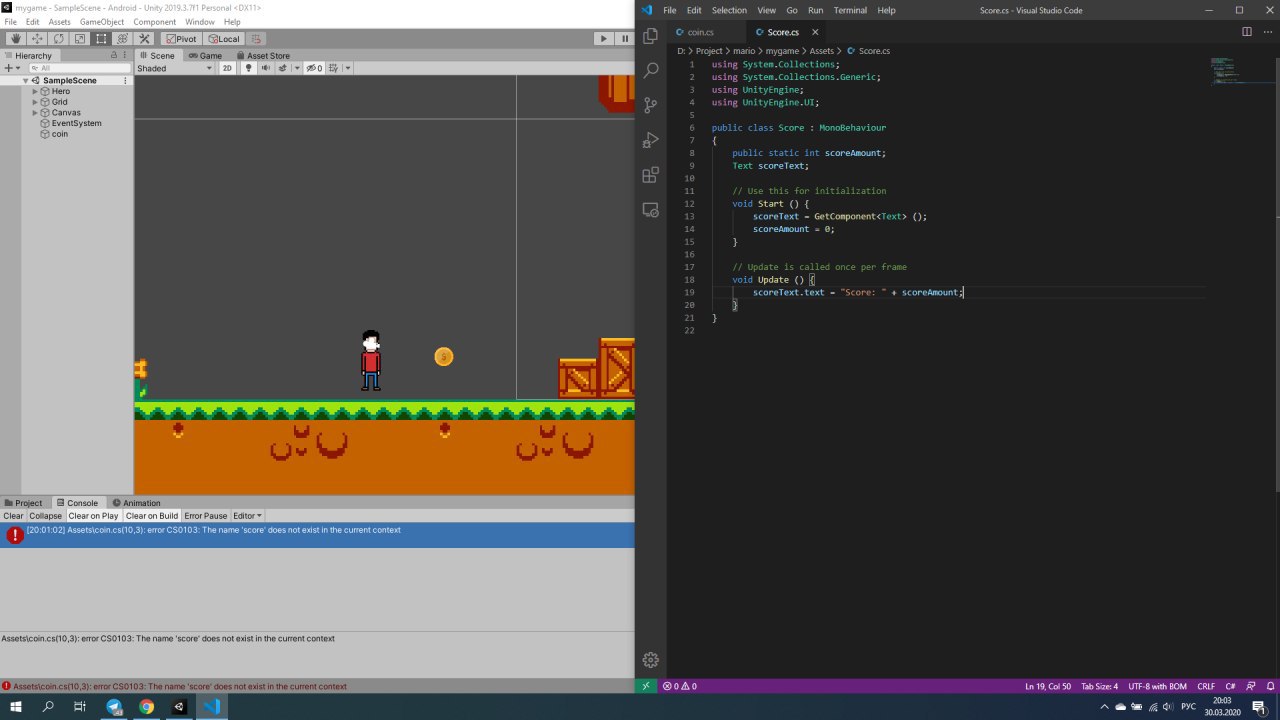This screenshot has width=1280, height=720.
Task: Open VS Code editor more actions
Action: 1266,32
